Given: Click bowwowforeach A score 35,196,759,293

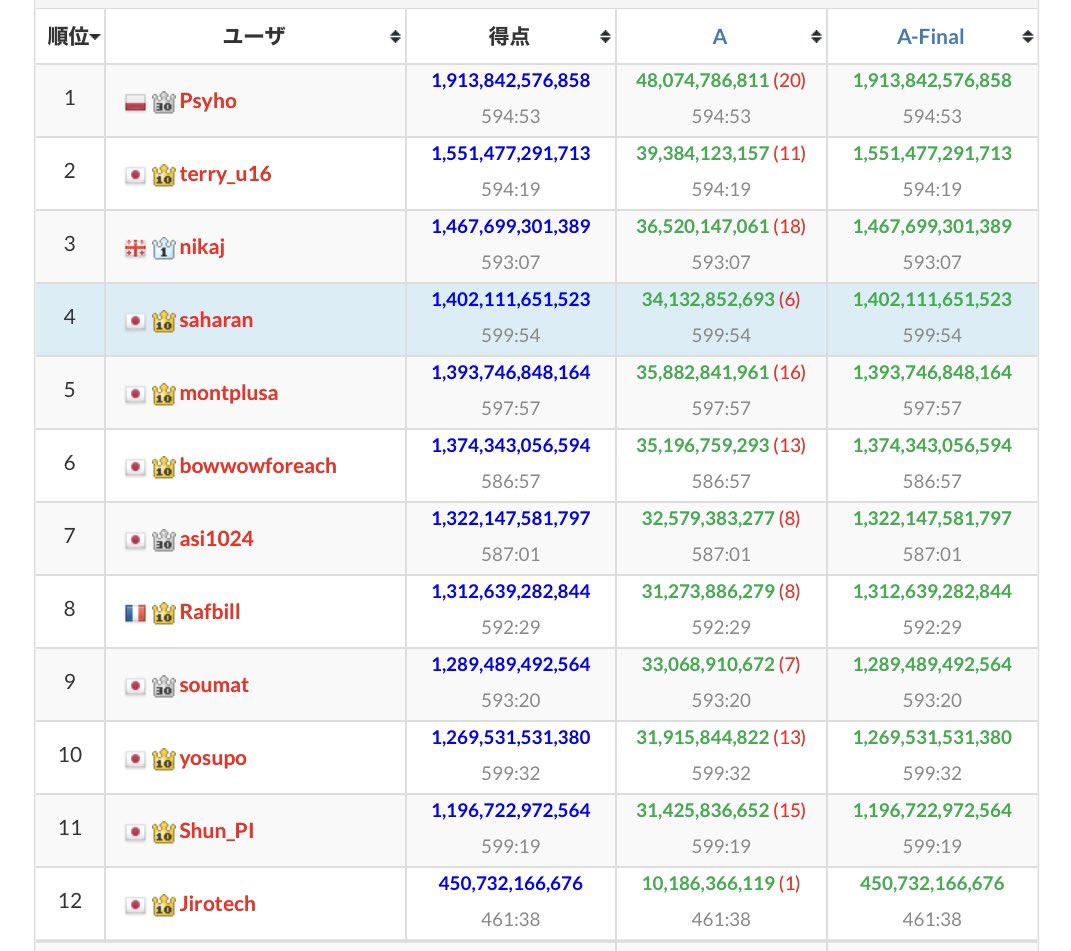Looking at the screenshot, I should (703, 445).
